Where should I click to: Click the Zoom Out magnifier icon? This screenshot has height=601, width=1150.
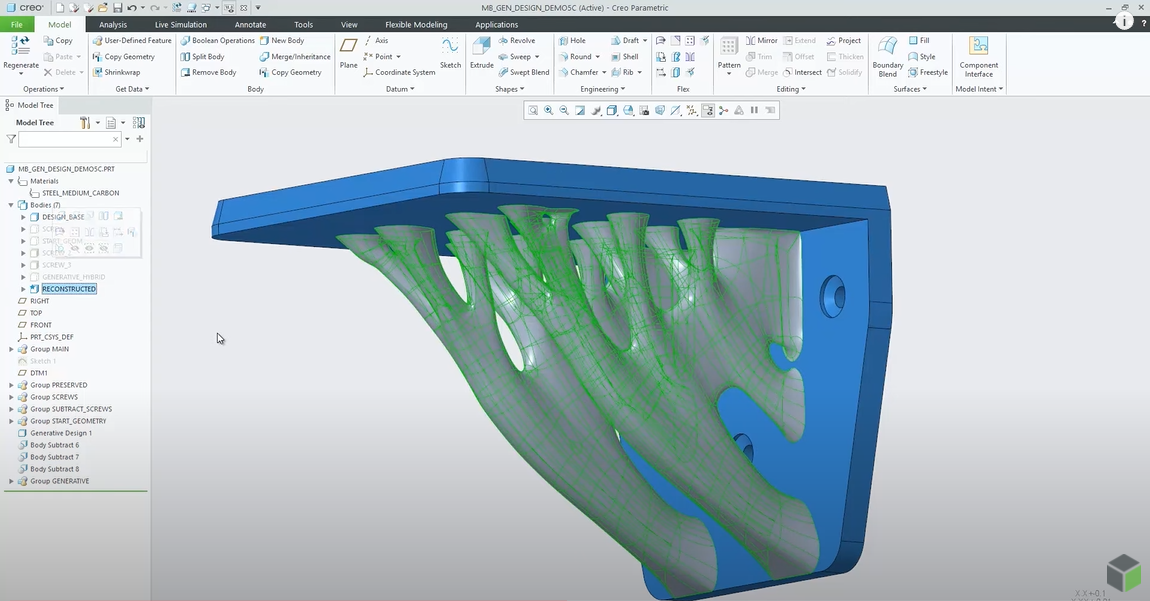[x=564, y=111]
